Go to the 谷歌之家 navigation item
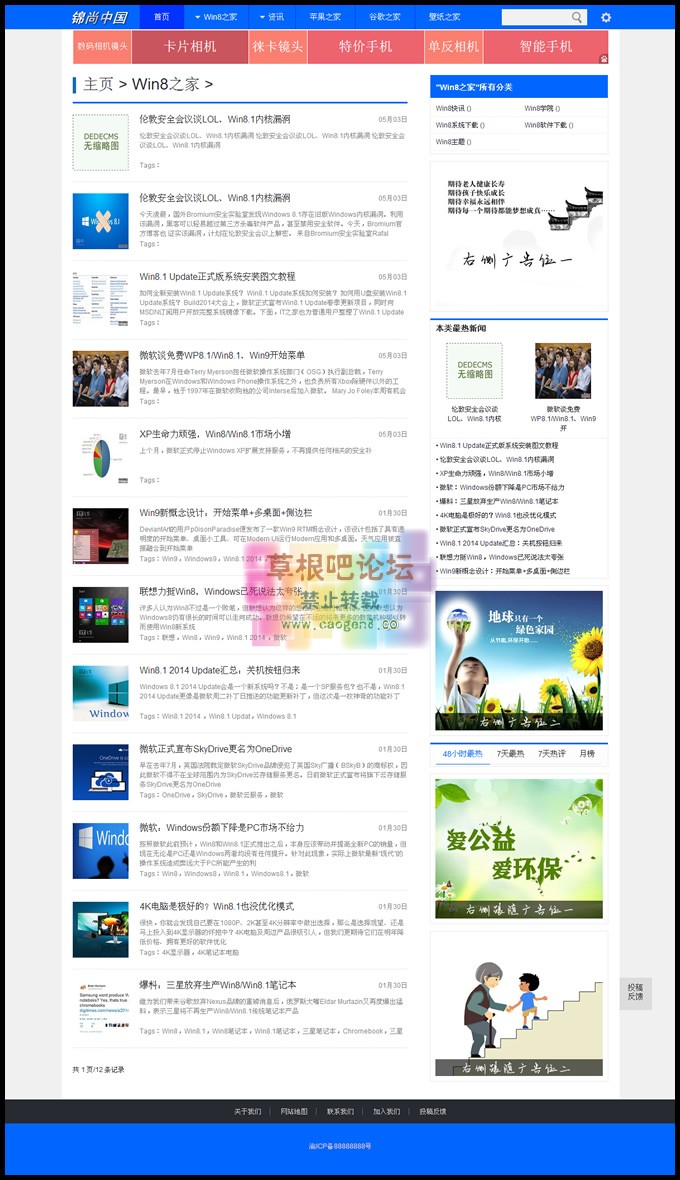The width and height of the screenshot is (680, 1180). click(384, 17)
